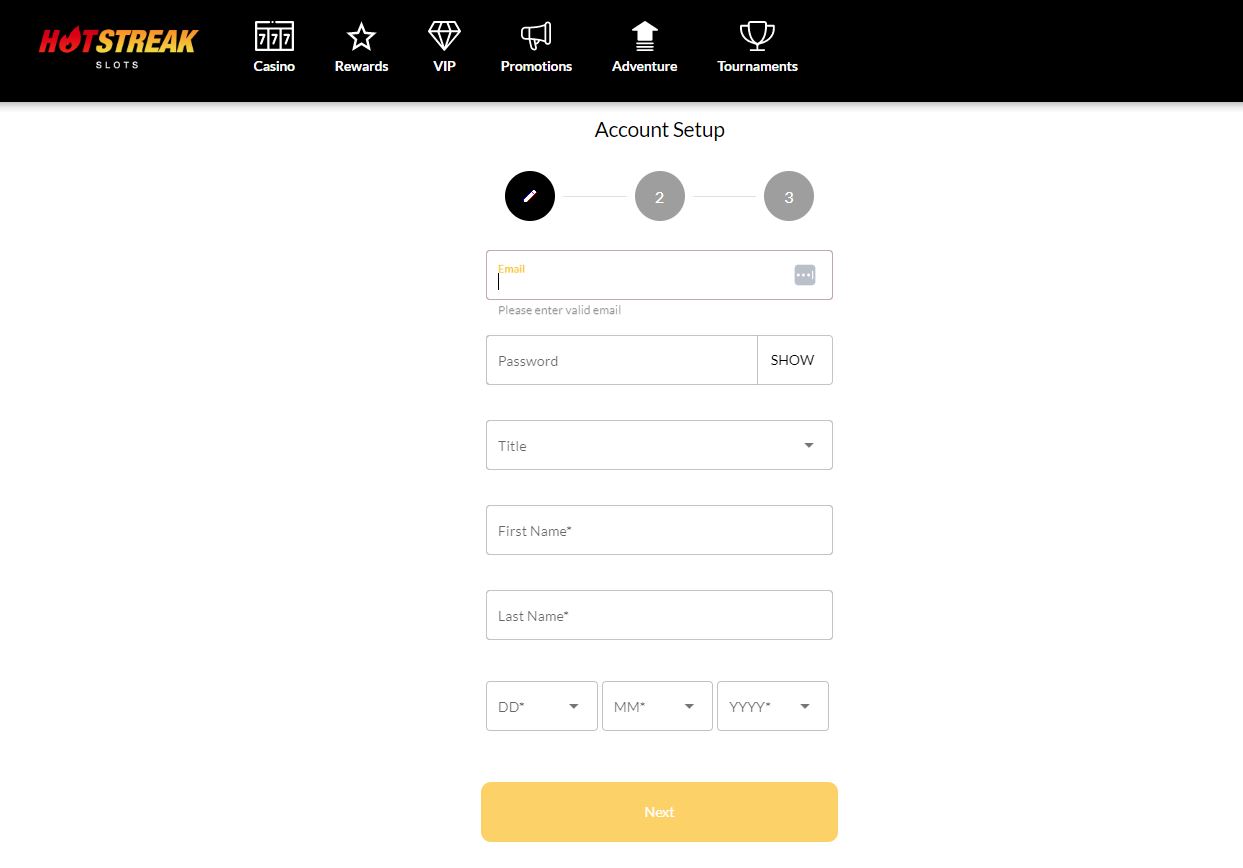The width and height of the screenshot is (1243, 868).
Task: Click the Next button
Action: click(659, 812)
